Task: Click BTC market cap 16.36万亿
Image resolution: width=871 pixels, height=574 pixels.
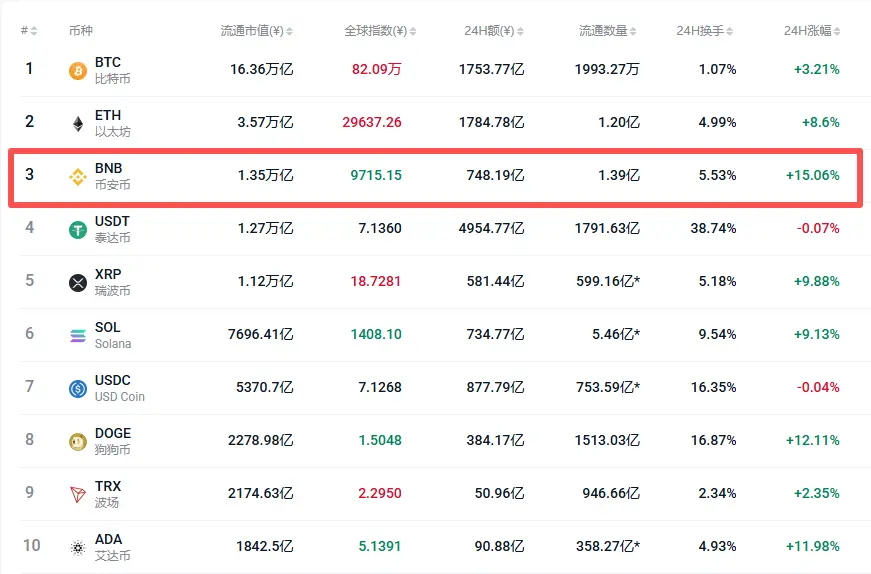Action: coord(262,69)
